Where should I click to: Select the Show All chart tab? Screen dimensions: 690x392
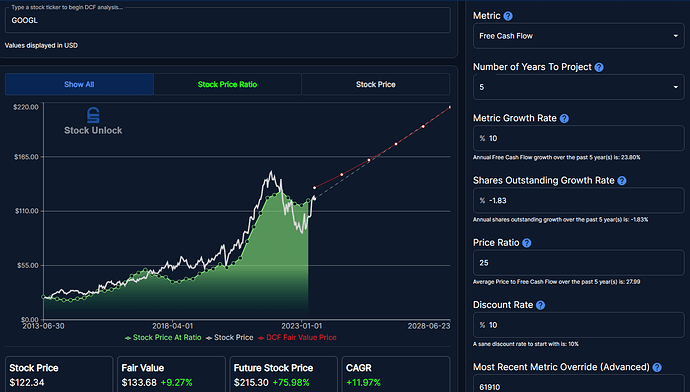(79, 84)
